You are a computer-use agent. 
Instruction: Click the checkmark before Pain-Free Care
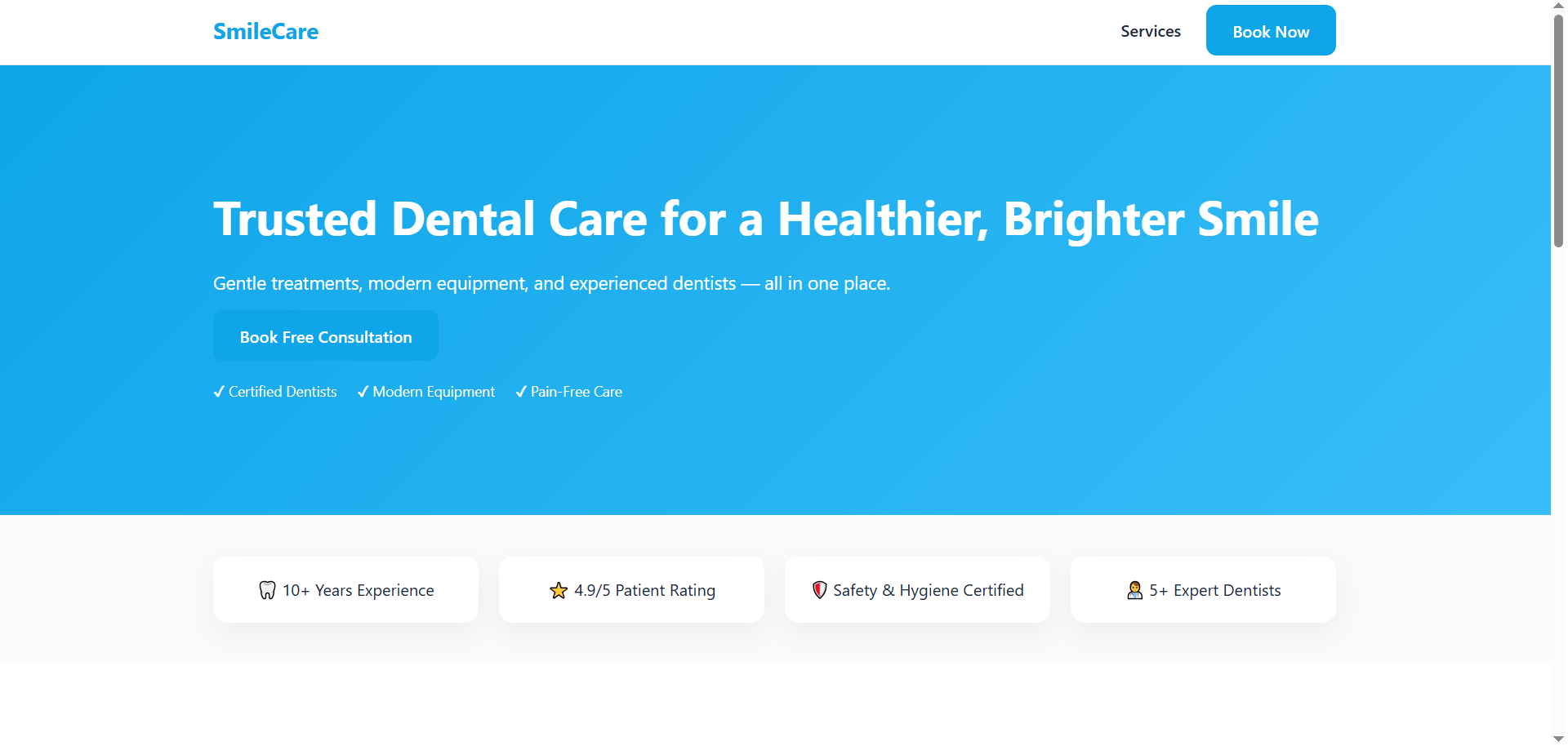coord(521,392)
